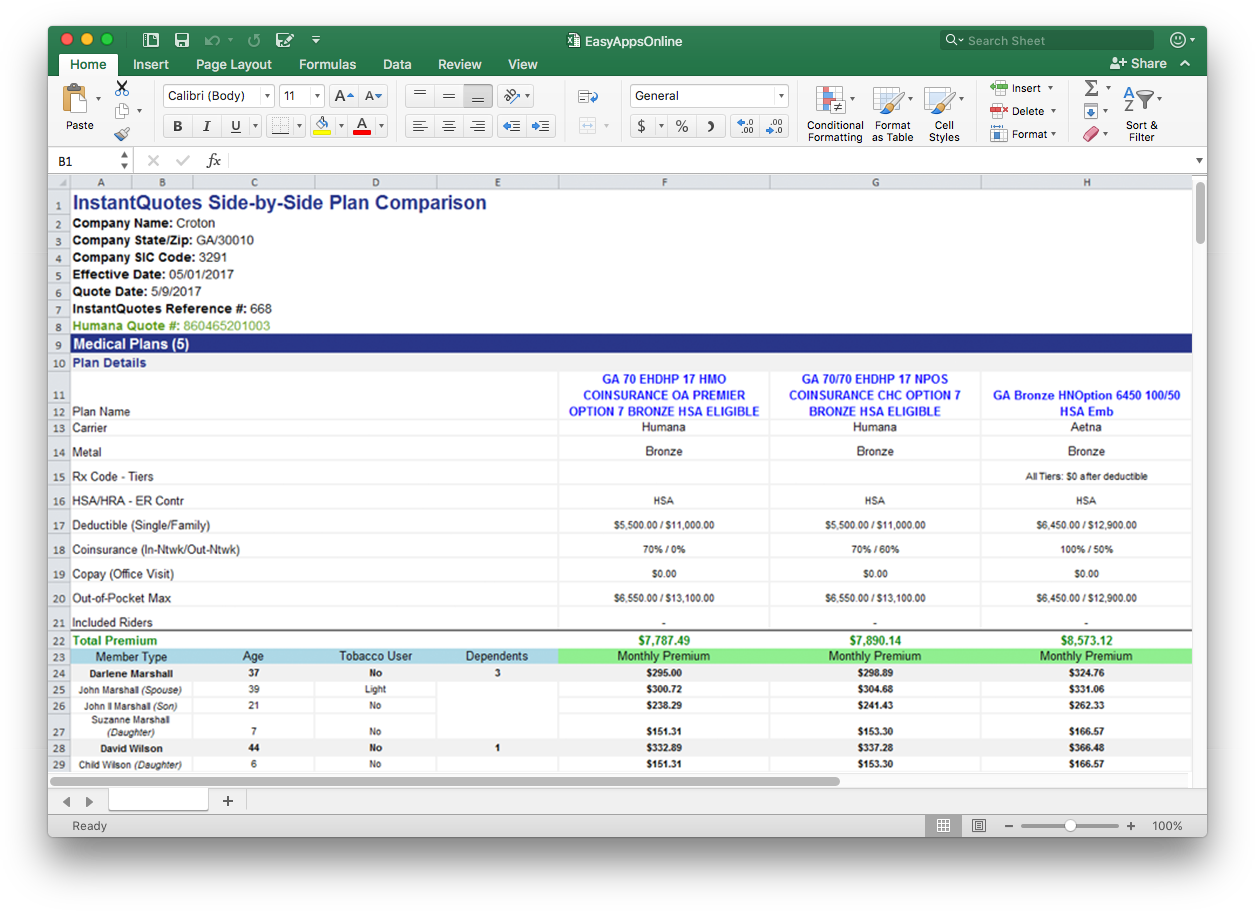Click the Save icon in title bar
Image resolution: width=1255 pixels, height=911 pixels.
(x=182, y=40)
